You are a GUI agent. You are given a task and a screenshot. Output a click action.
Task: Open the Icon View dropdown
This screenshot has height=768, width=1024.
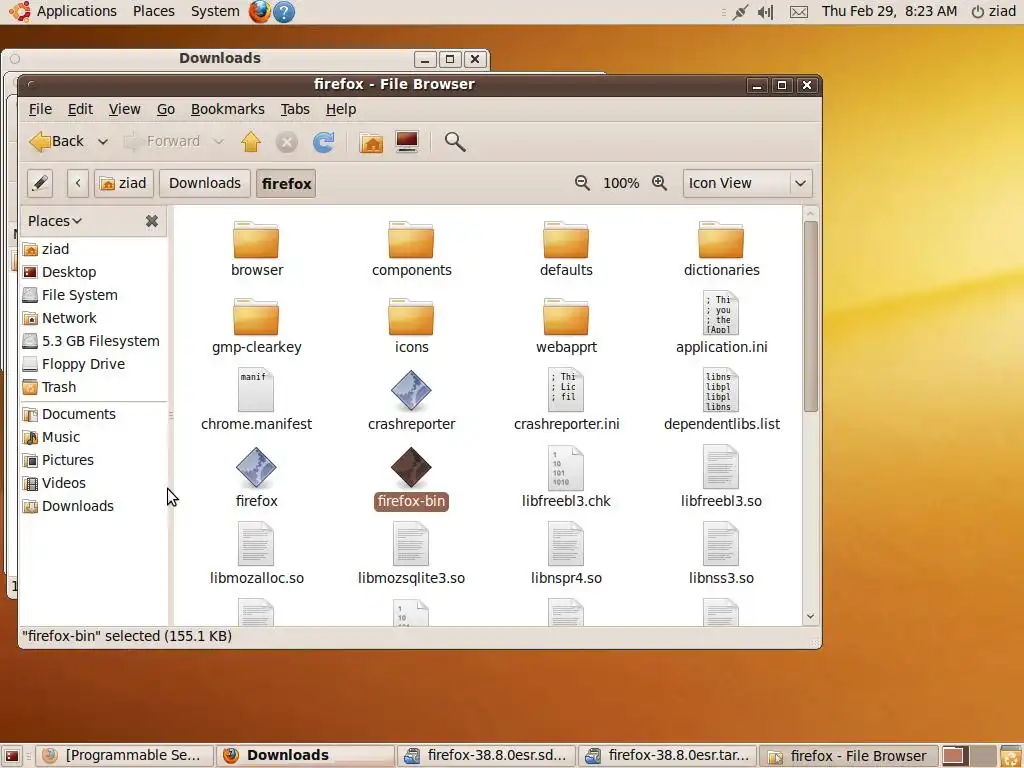tap(747, 184)
